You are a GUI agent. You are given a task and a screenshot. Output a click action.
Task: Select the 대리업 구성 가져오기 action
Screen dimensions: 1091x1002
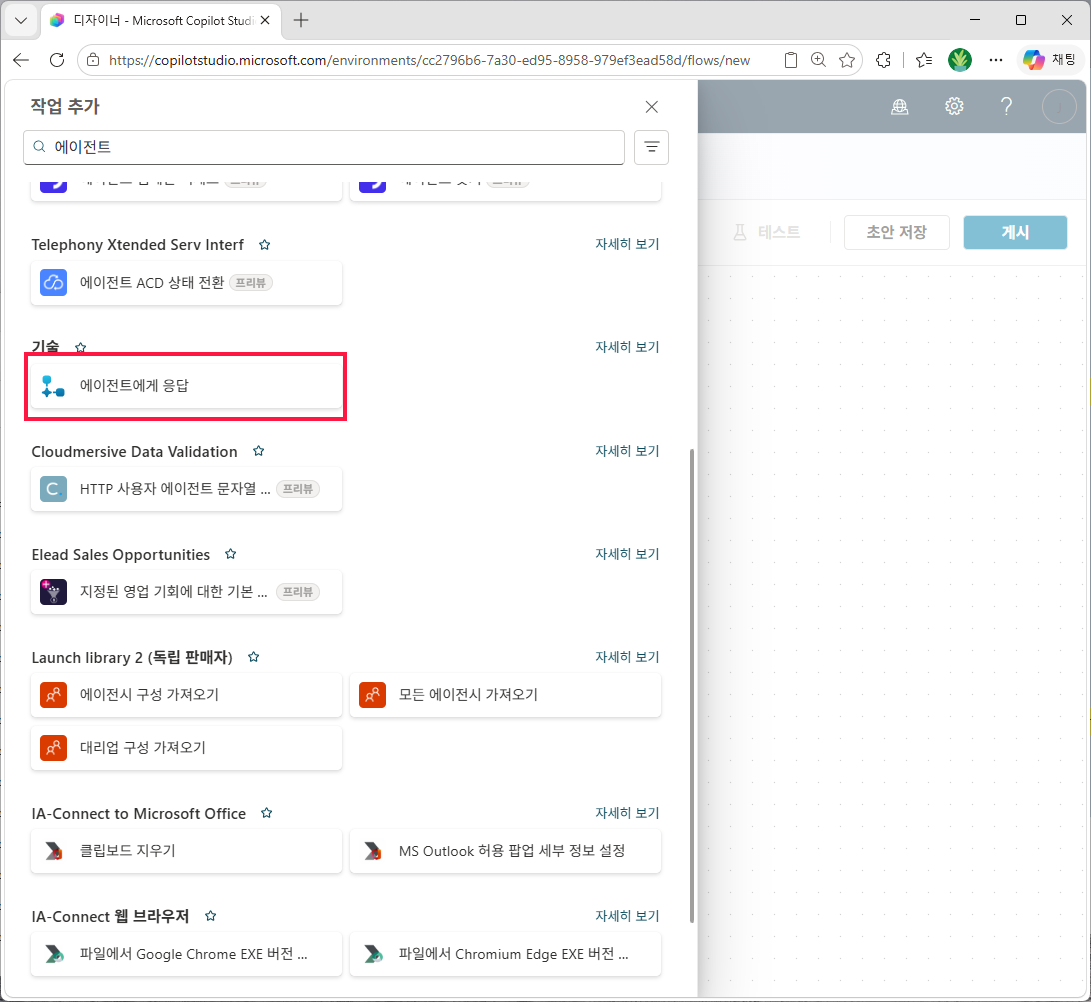tap(186, 748)
